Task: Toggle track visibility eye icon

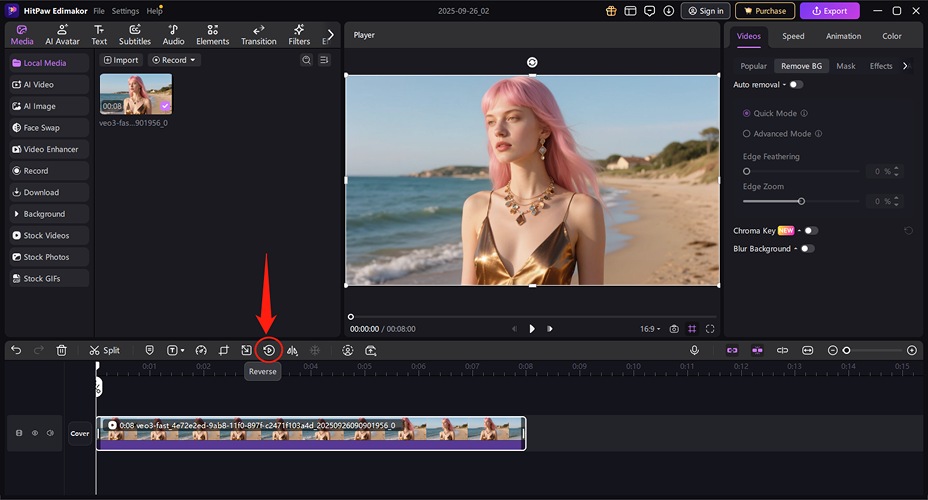Action: [x=35, y=433]
